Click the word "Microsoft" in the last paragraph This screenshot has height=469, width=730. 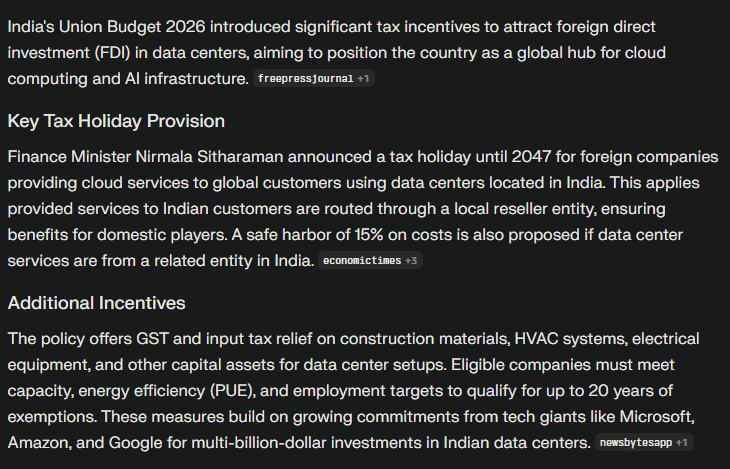pos(655,415)
